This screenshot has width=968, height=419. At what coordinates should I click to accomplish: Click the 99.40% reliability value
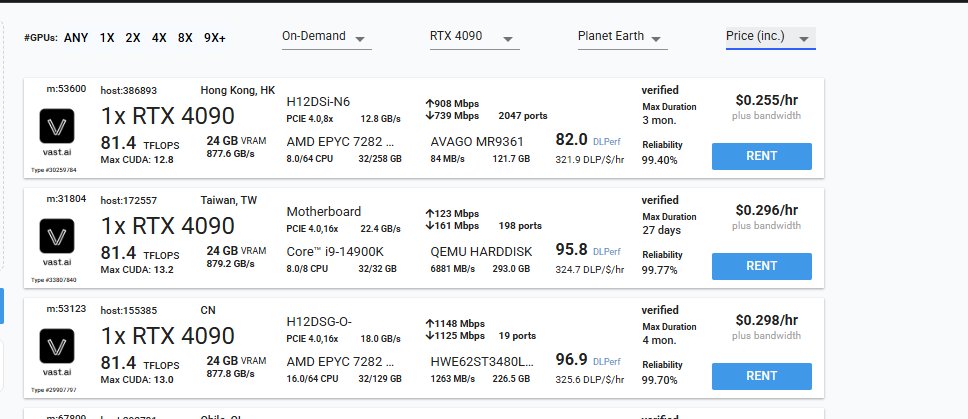click(x=659, y=160)
